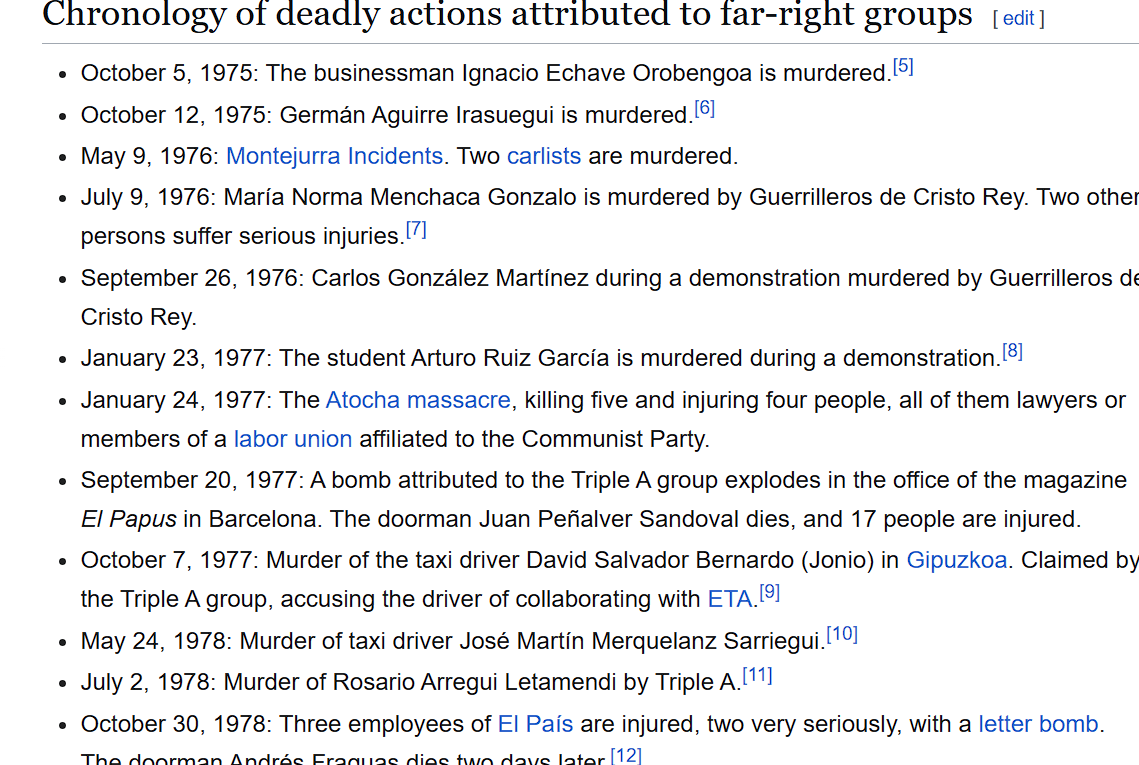The width and height of the screenshot is (1139, 765).
Task: Visit the Gipuzkoa link
Action: click(x=957, y=560)
